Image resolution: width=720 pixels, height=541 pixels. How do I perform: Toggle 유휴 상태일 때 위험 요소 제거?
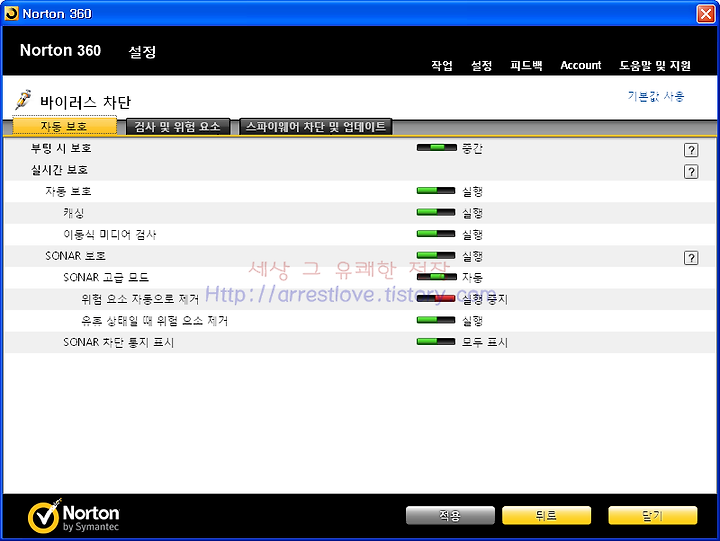(x=436, y=320)
